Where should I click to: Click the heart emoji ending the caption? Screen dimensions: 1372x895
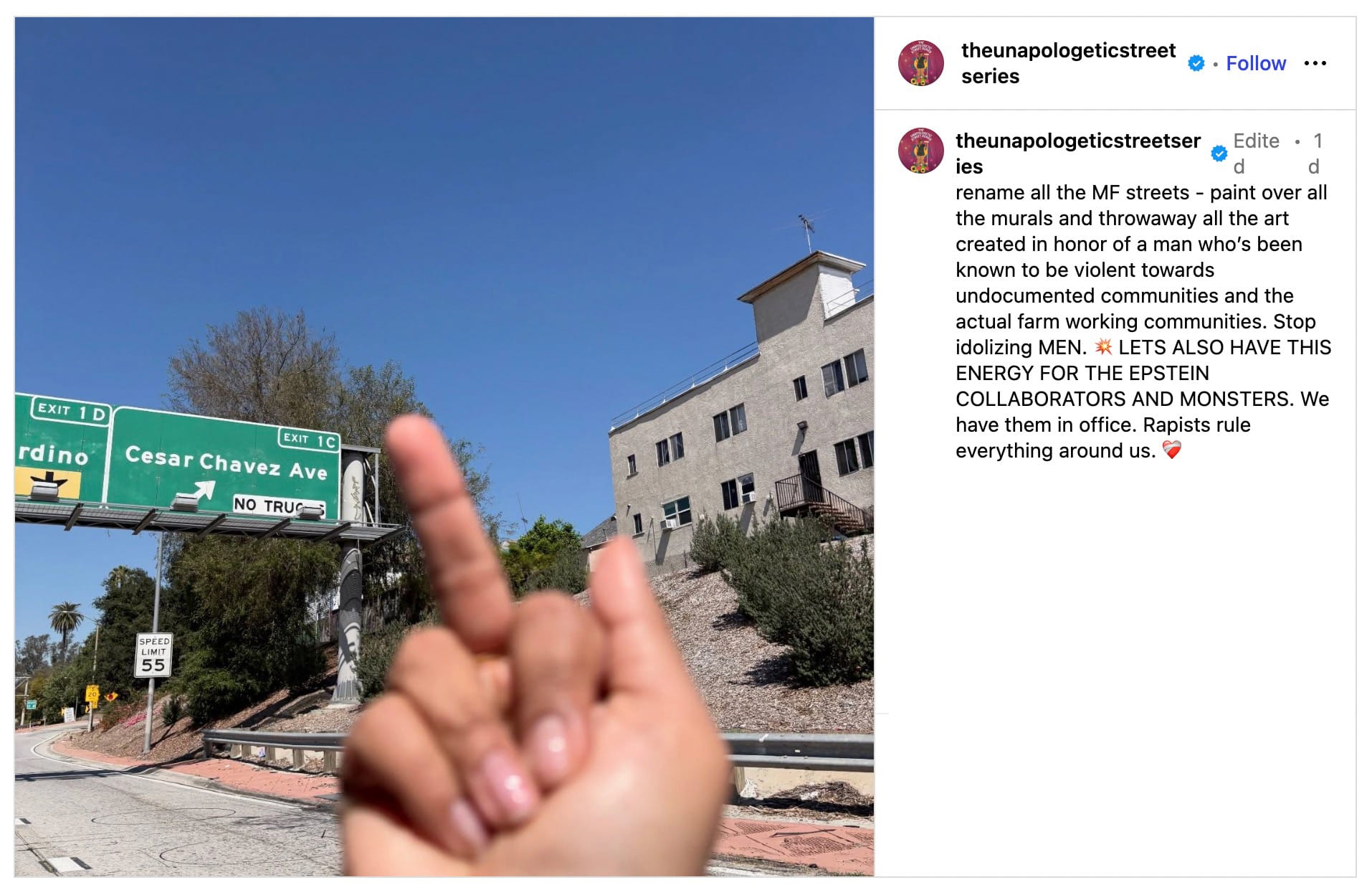[1171, 450]
